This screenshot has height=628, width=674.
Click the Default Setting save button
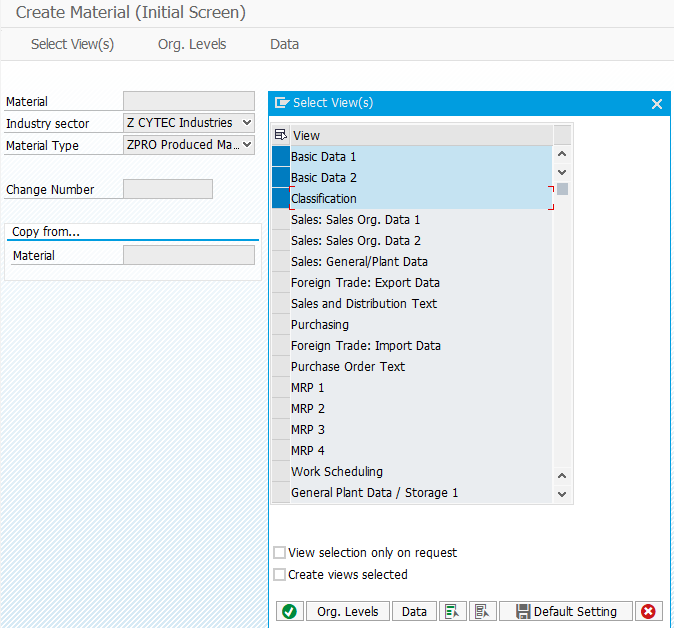pos(566,611)
